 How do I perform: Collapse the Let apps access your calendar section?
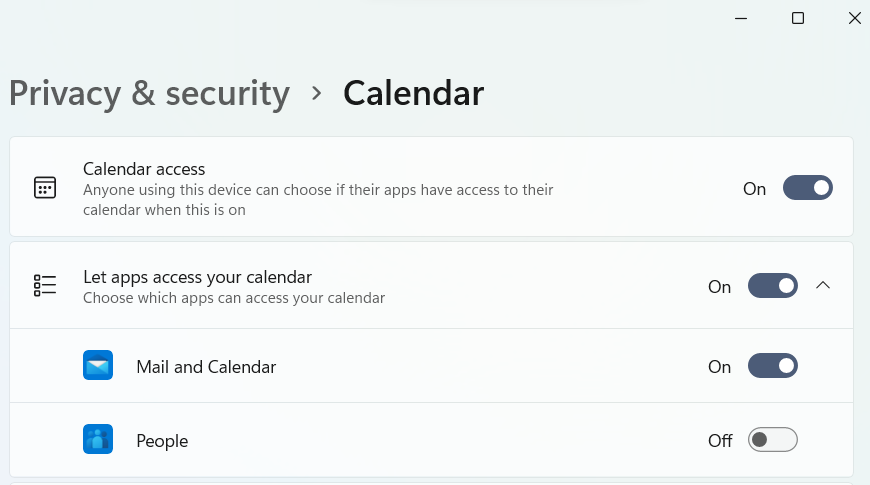823,286
